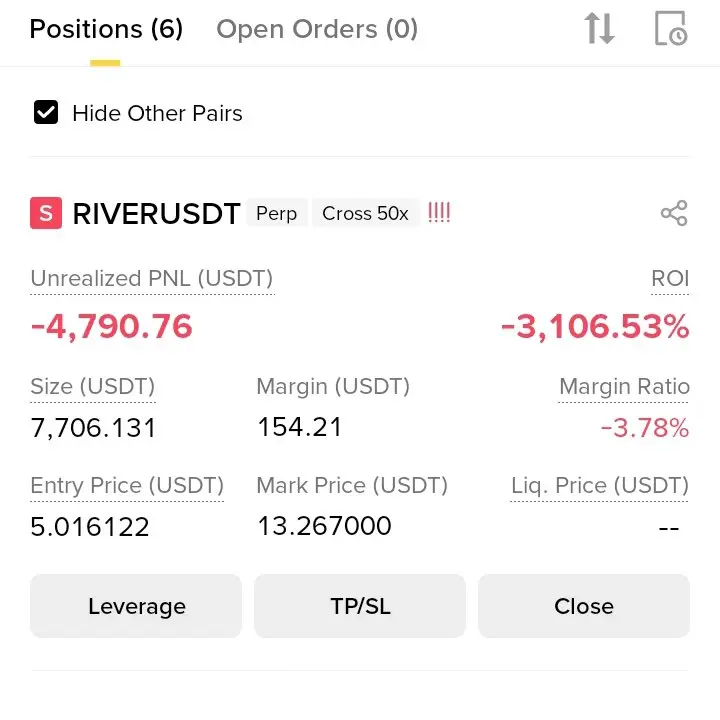Tap the ROI label for details

[670, 278]
